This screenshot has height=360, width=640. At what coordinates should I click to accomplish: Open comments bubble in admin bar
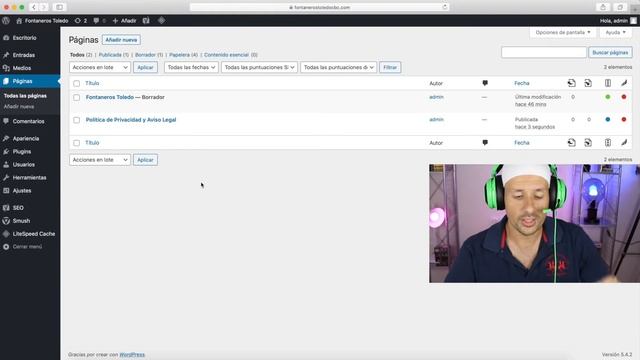(x=99, y=20)
